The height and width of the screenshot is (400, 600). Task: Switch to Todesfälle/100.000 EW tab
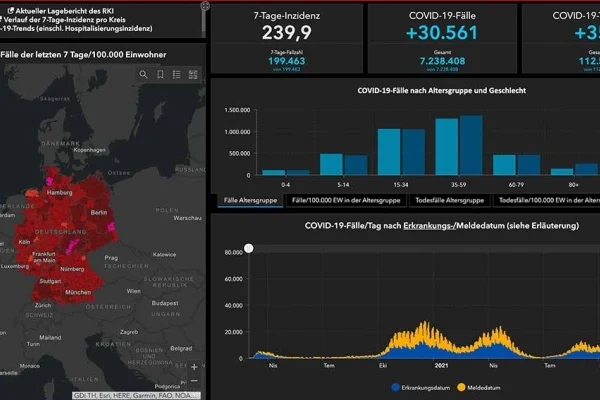click(547, 200)
